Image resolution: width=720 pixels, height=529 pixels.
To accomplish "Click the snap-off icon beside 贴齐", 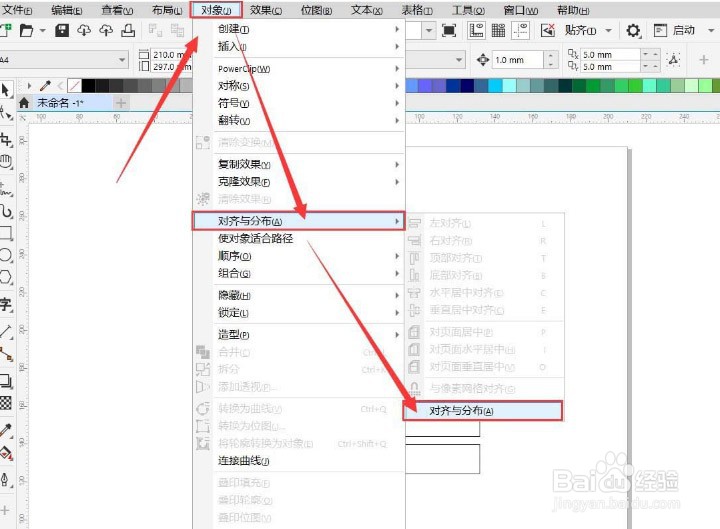I will 547,30.
